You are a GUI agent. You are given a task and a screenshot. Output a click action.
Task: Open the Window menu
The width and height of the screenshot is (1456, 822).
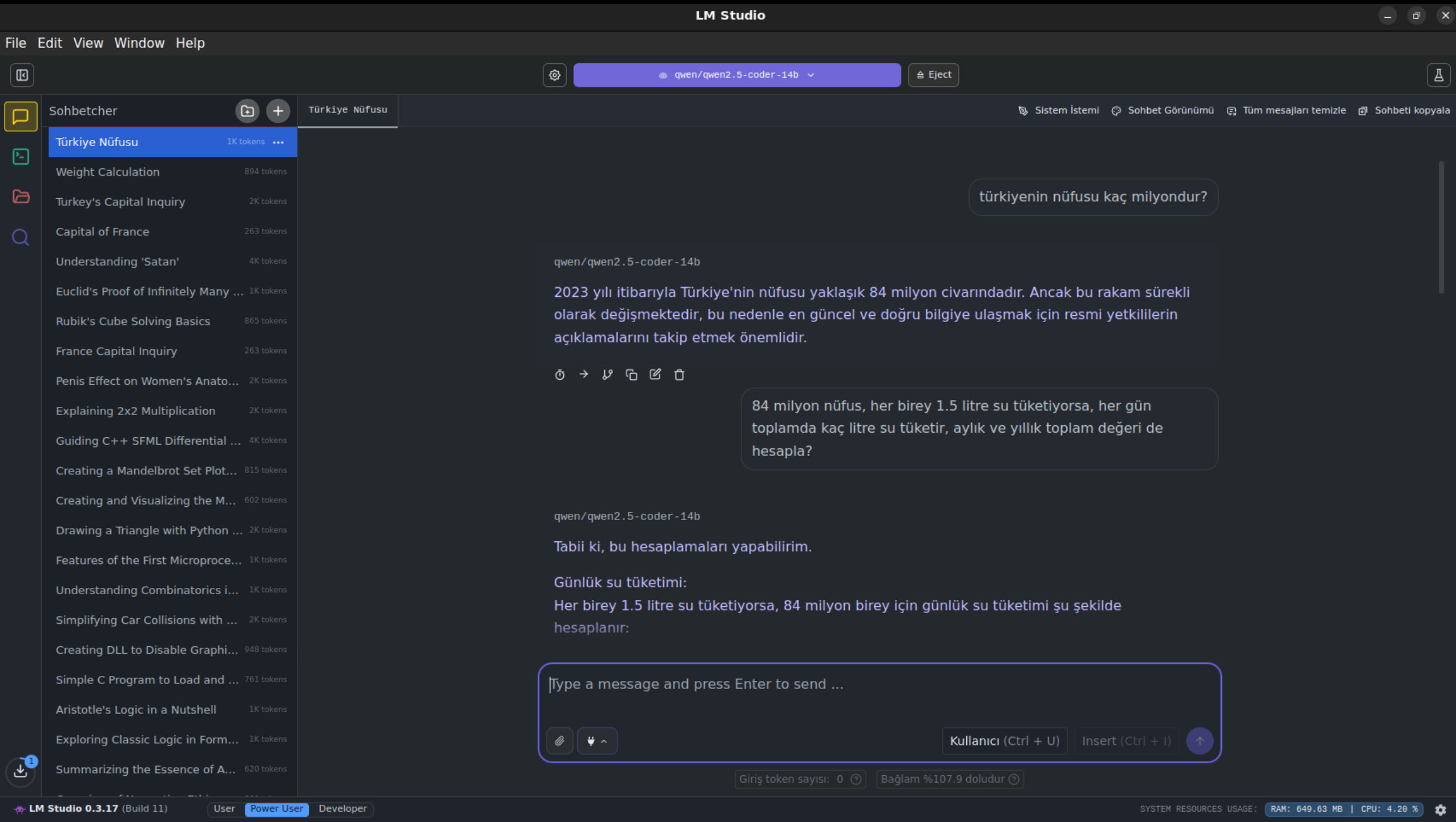(139, 43)
